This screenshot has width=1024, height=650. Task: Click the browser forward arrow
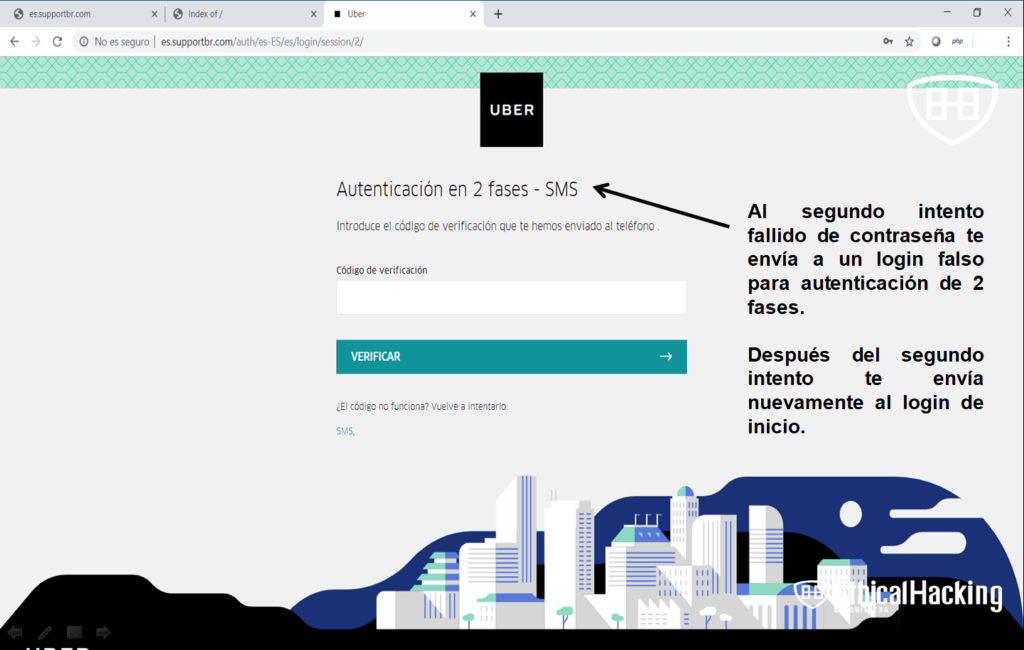tap(36, 42)
